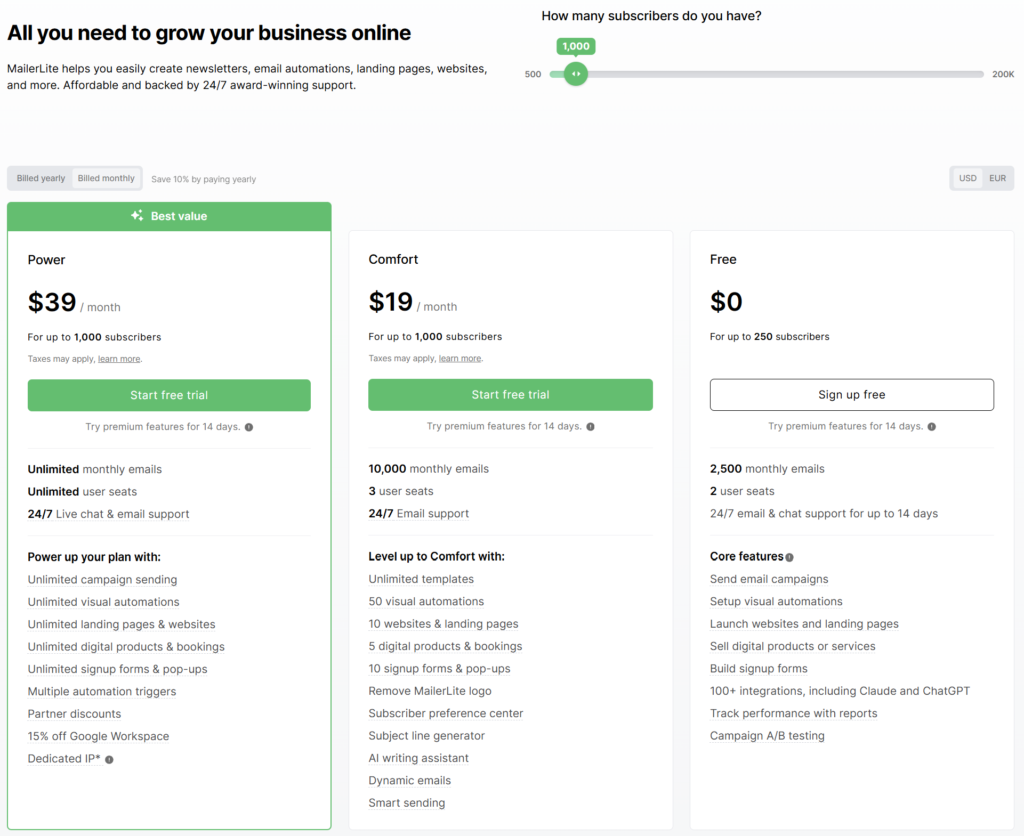Open learn more link in Comfort plan

[x=460, y=358]
